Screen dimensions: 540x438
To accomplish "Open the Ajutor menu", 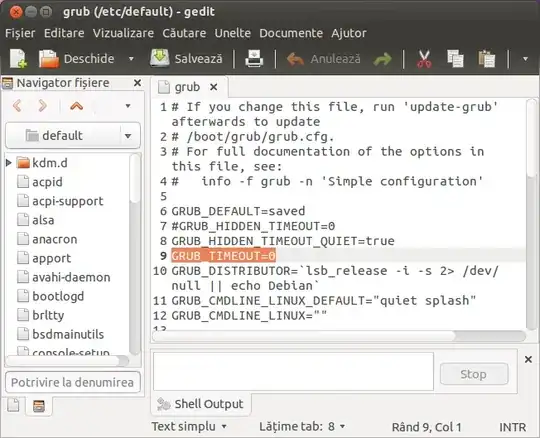I will (349, 33).
